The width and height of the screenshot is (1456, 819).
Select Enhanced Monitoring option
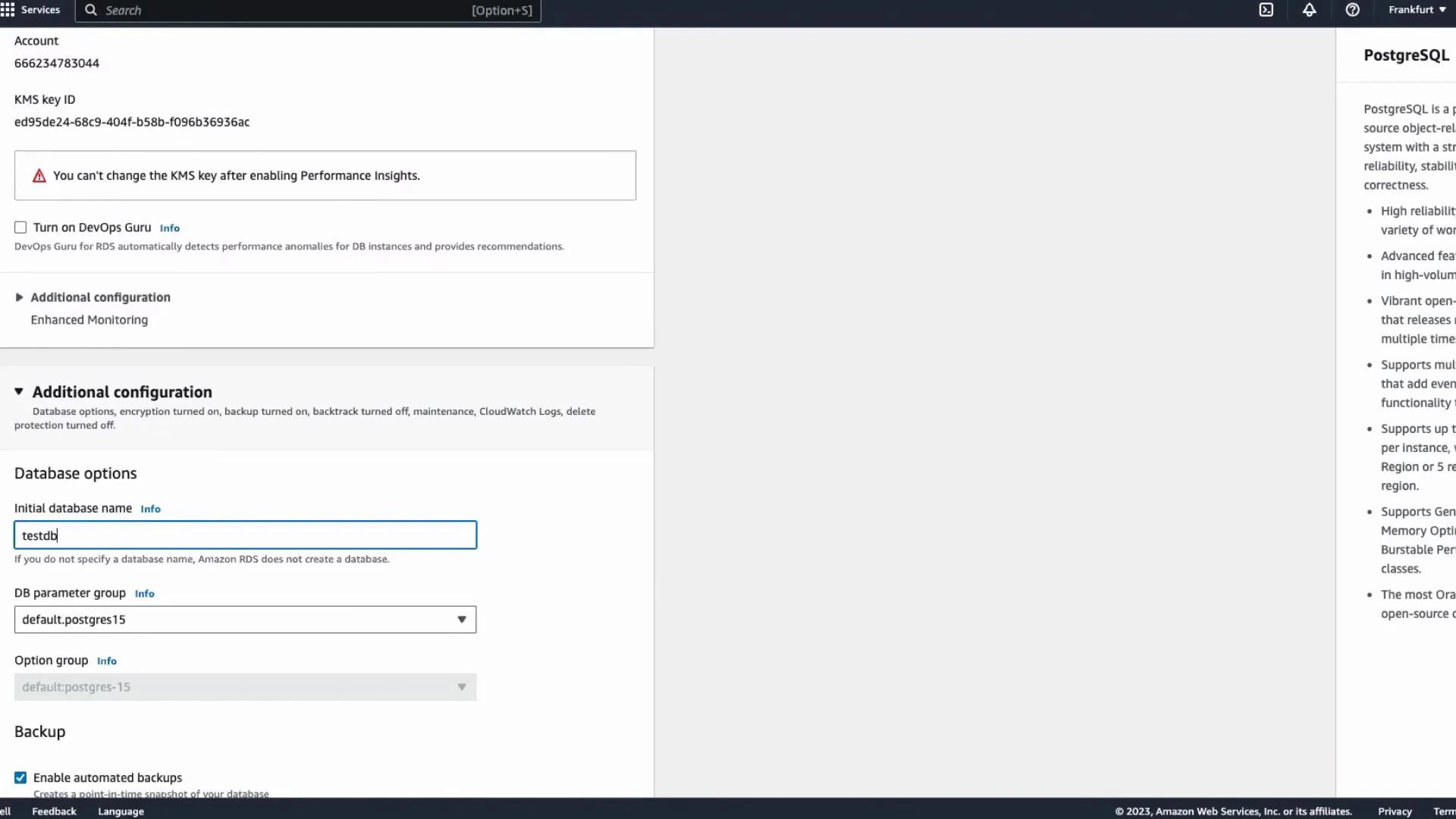[89, 319]
